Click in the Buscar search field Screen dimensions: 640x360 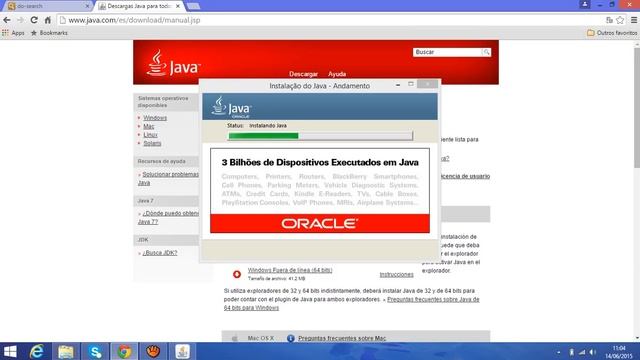447,52
